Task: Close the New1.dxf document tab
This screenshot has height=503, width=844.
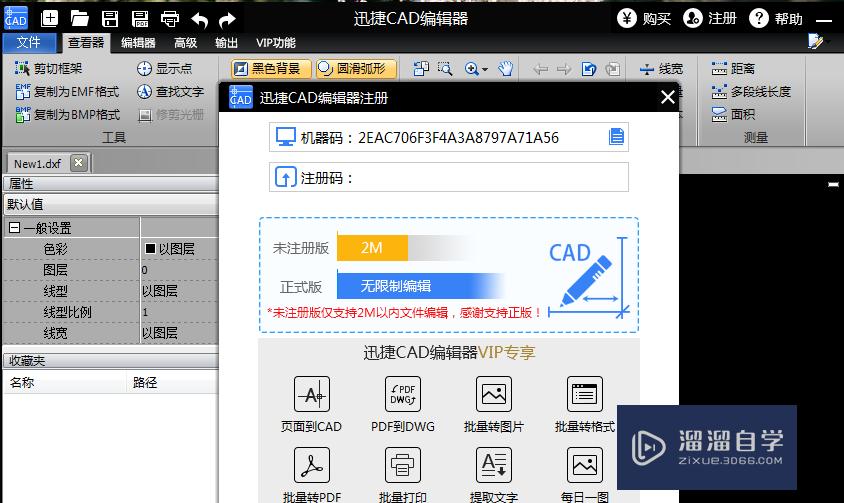Action: pyautogui.click(x=79, y=163)
